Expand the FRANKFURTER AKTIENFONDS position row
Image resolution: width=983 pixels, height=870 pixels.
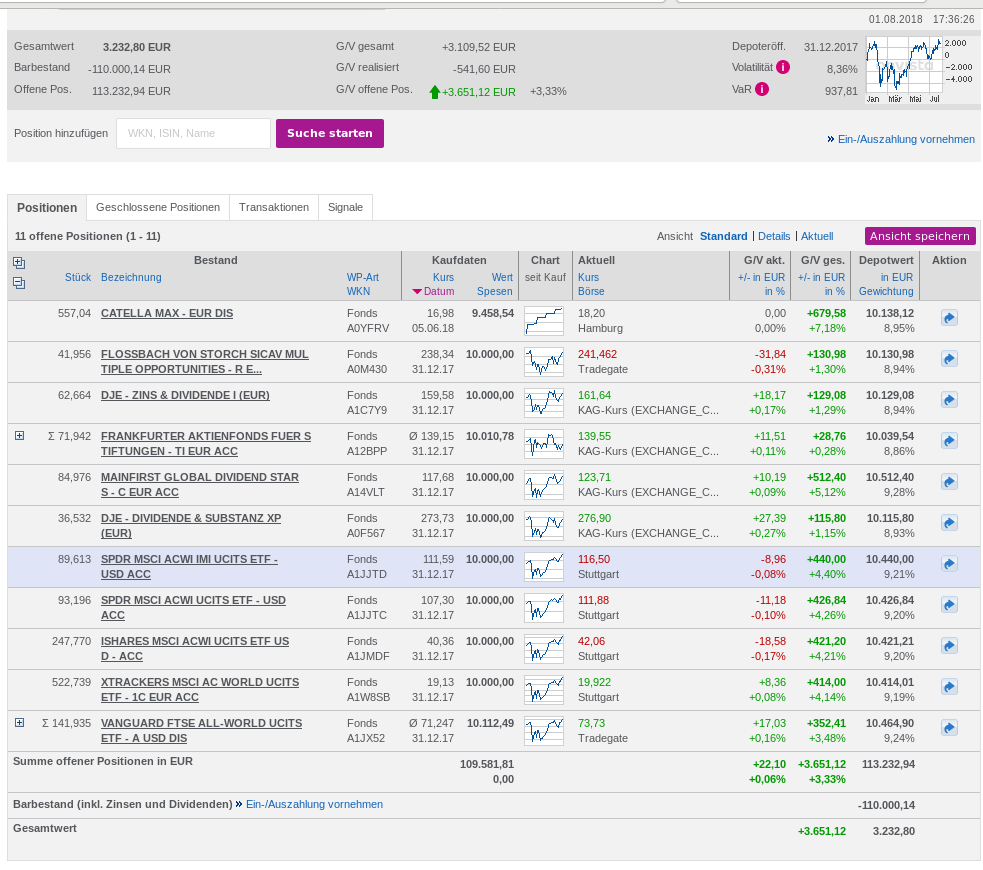(x=19, y=436)
